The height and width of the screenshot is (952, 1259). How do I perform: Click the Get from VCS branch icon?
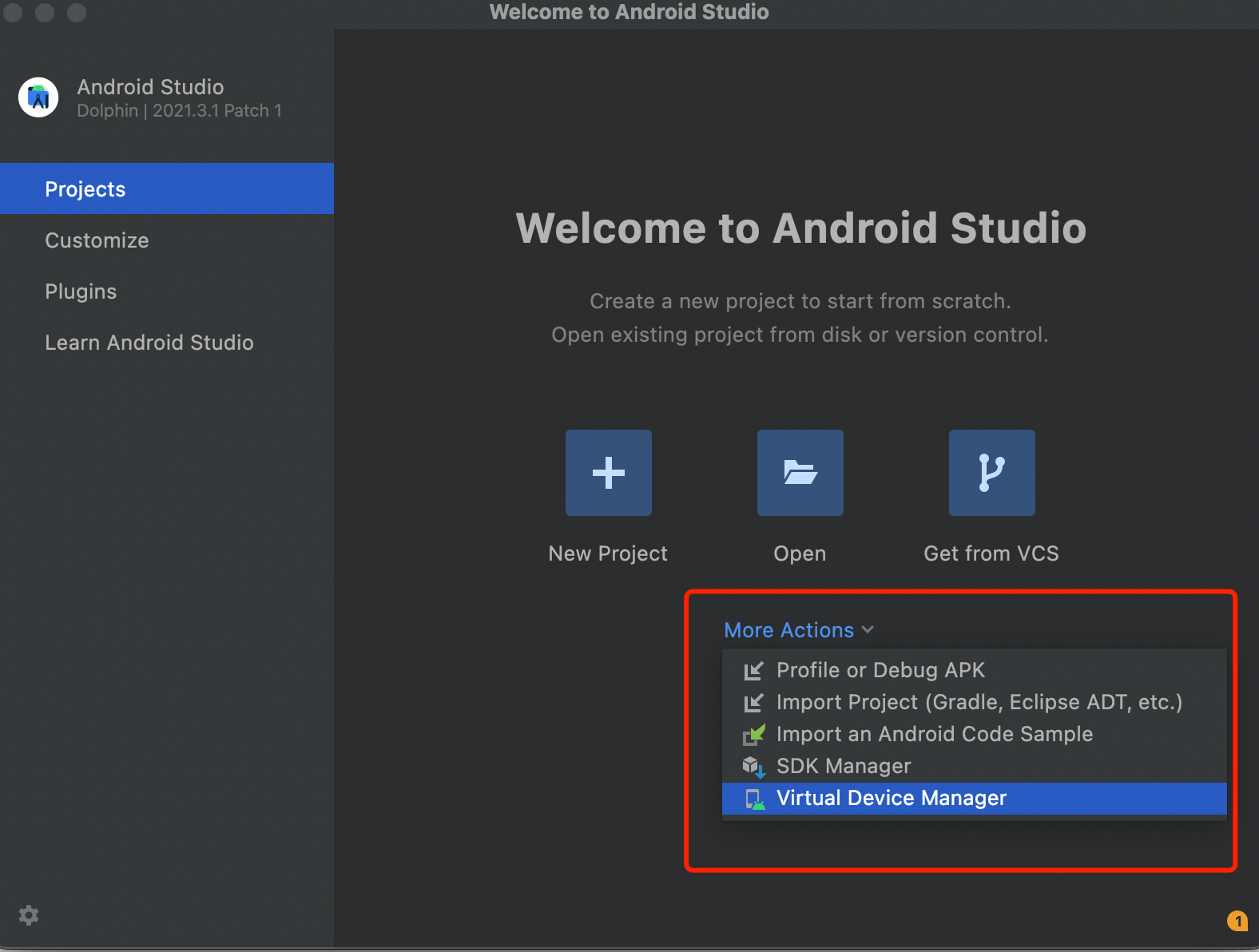tap(992, 473)
